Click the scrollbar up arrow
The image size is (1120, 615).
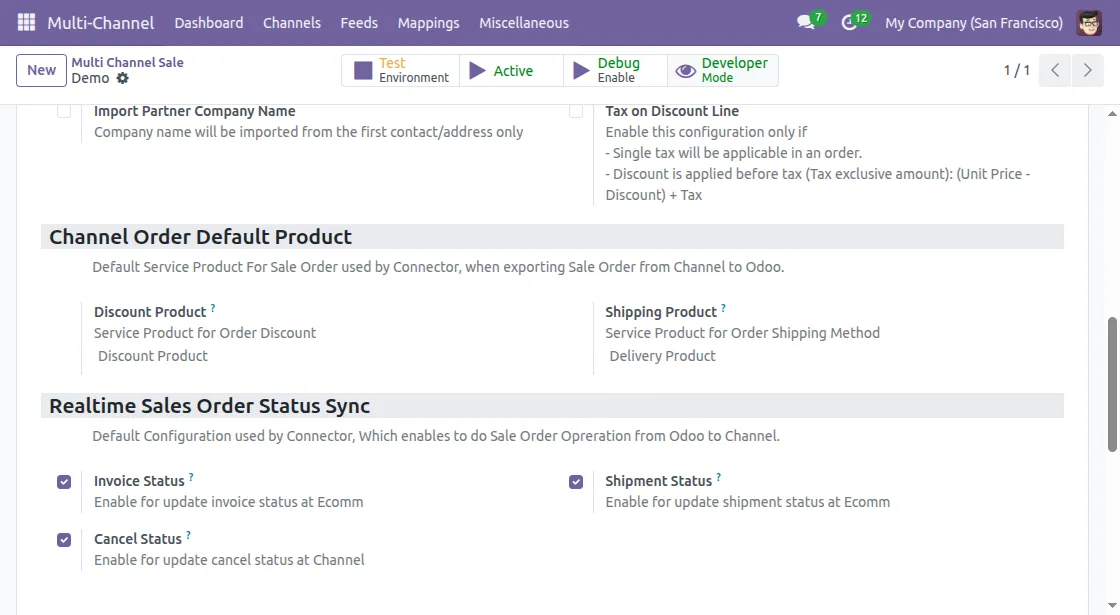click(1112, 114)
